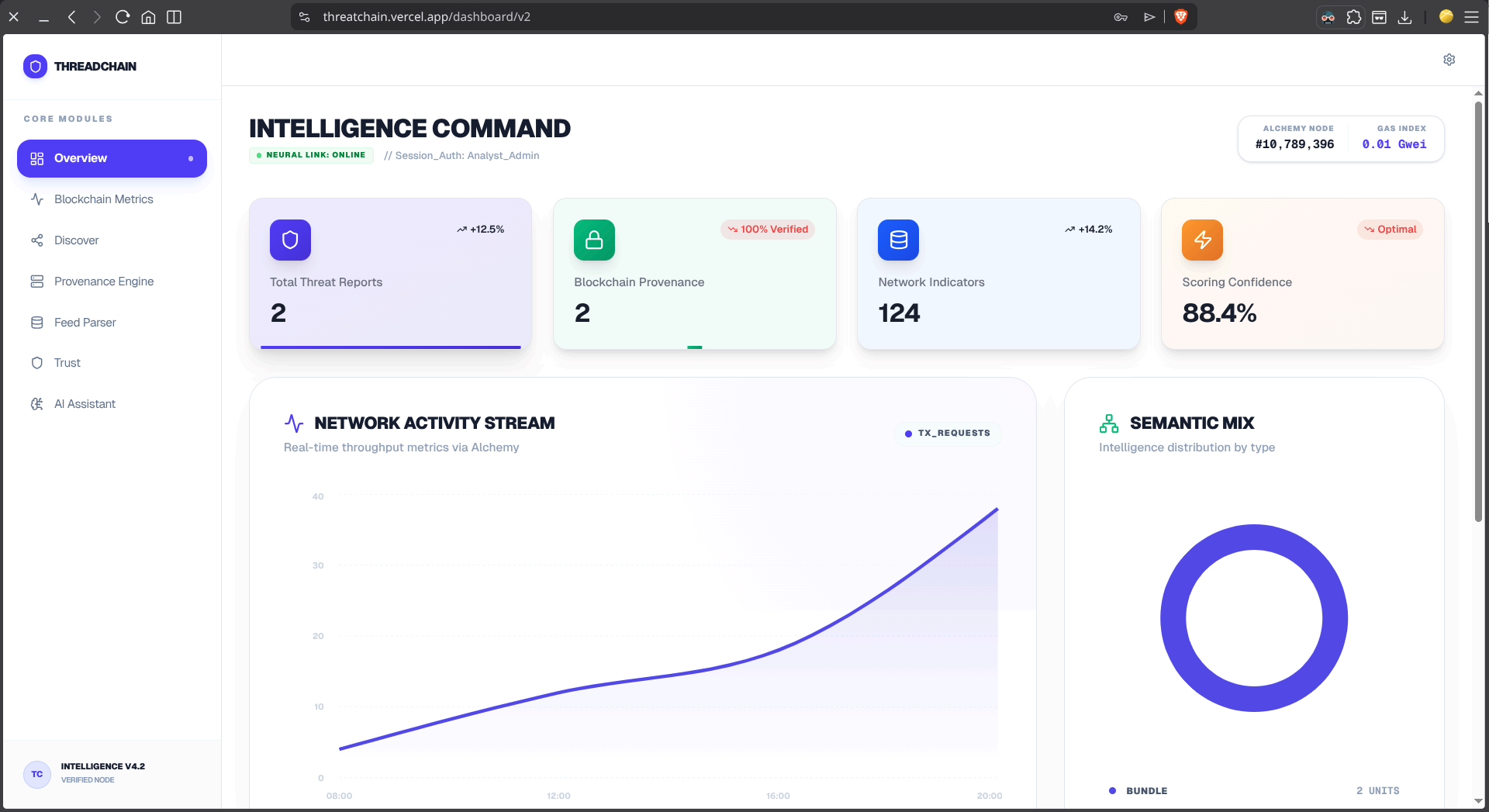This screenshot has height=812, width=1489.
Task: Click the Gas Index value 0.01 Gwei
Action: [x=1394, y=144]
